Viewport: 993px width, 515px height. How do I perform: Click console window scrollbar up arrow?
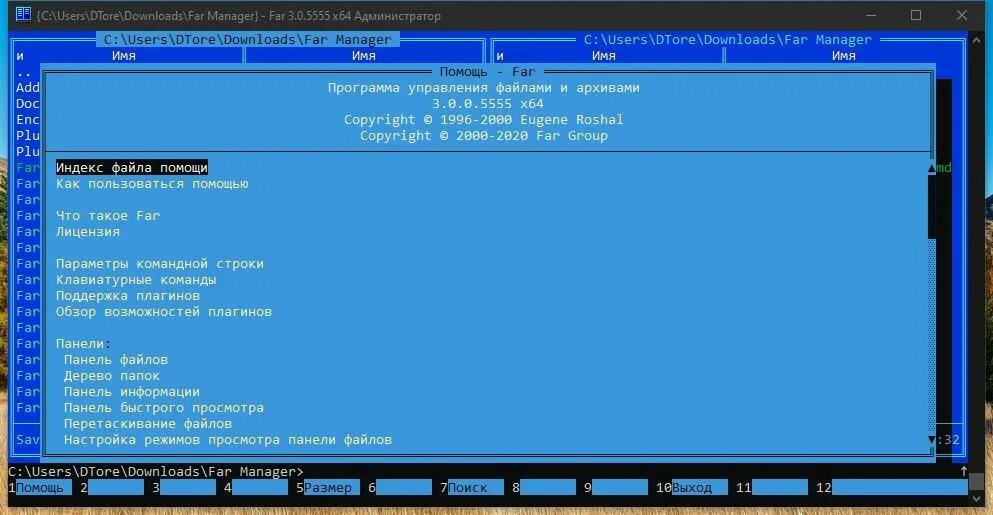(x=977, y=41)
